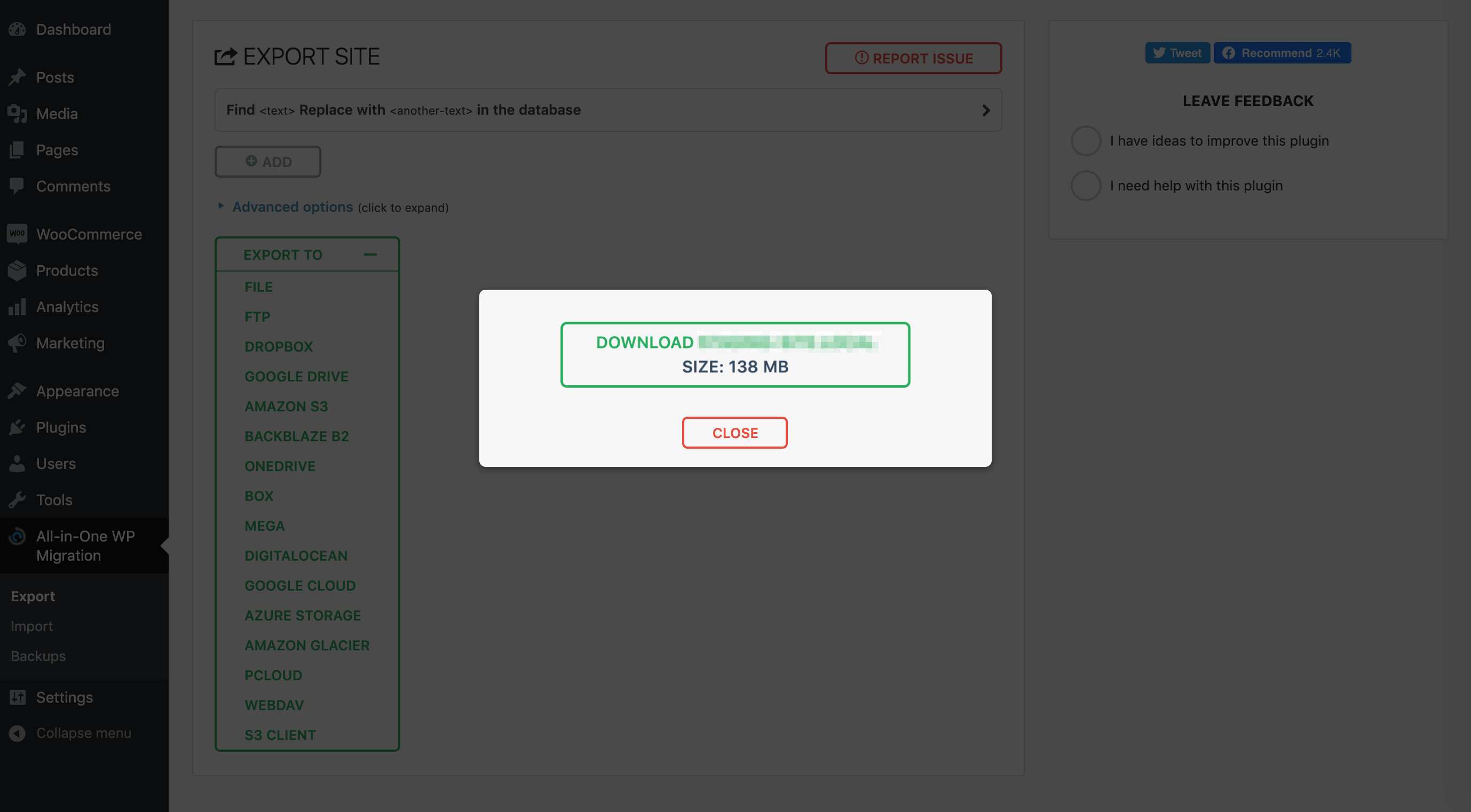
Task: Click the CLOSE button in dialog
Action: (735, 432)
